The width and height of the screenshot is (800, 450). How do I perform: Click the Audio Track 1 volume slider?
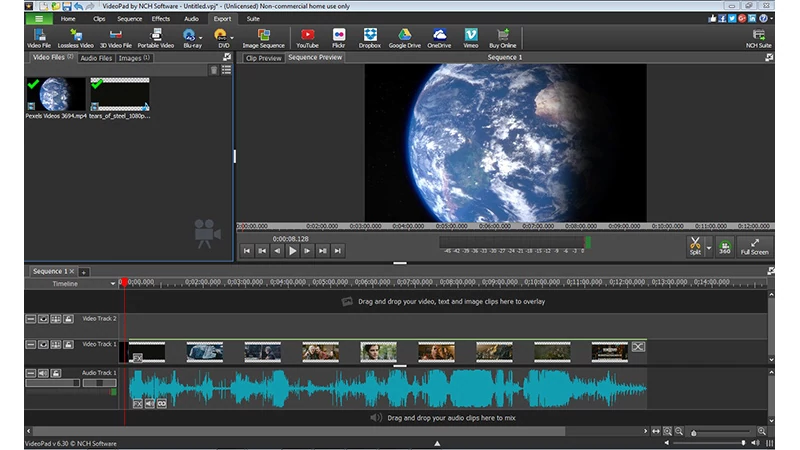coord(53,383)
